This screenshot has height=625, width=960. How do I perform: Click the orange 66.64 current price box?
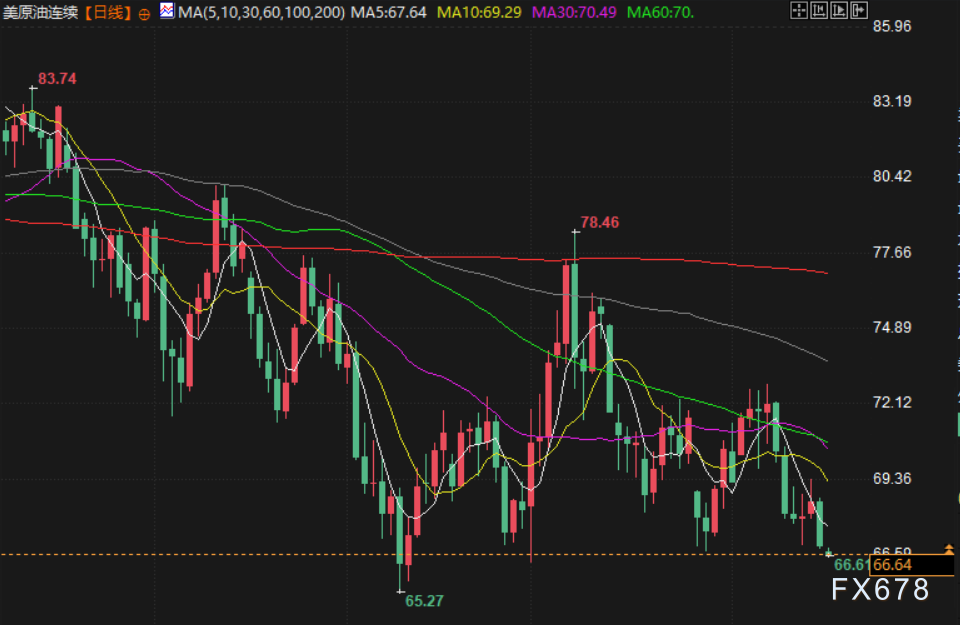pyautogui.click(x=912, y=566)
